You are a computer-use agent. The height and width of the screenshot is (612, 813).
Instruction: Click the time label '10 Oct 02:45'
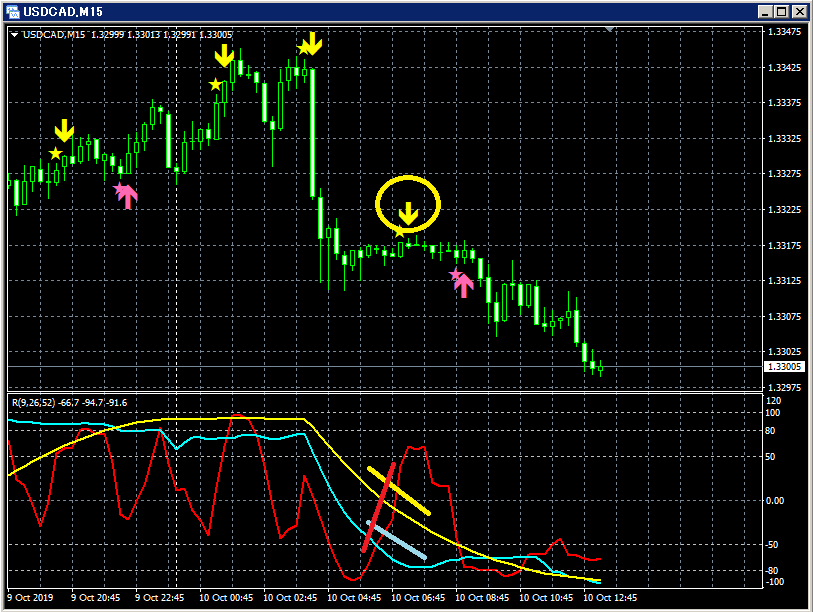[290, 597]
